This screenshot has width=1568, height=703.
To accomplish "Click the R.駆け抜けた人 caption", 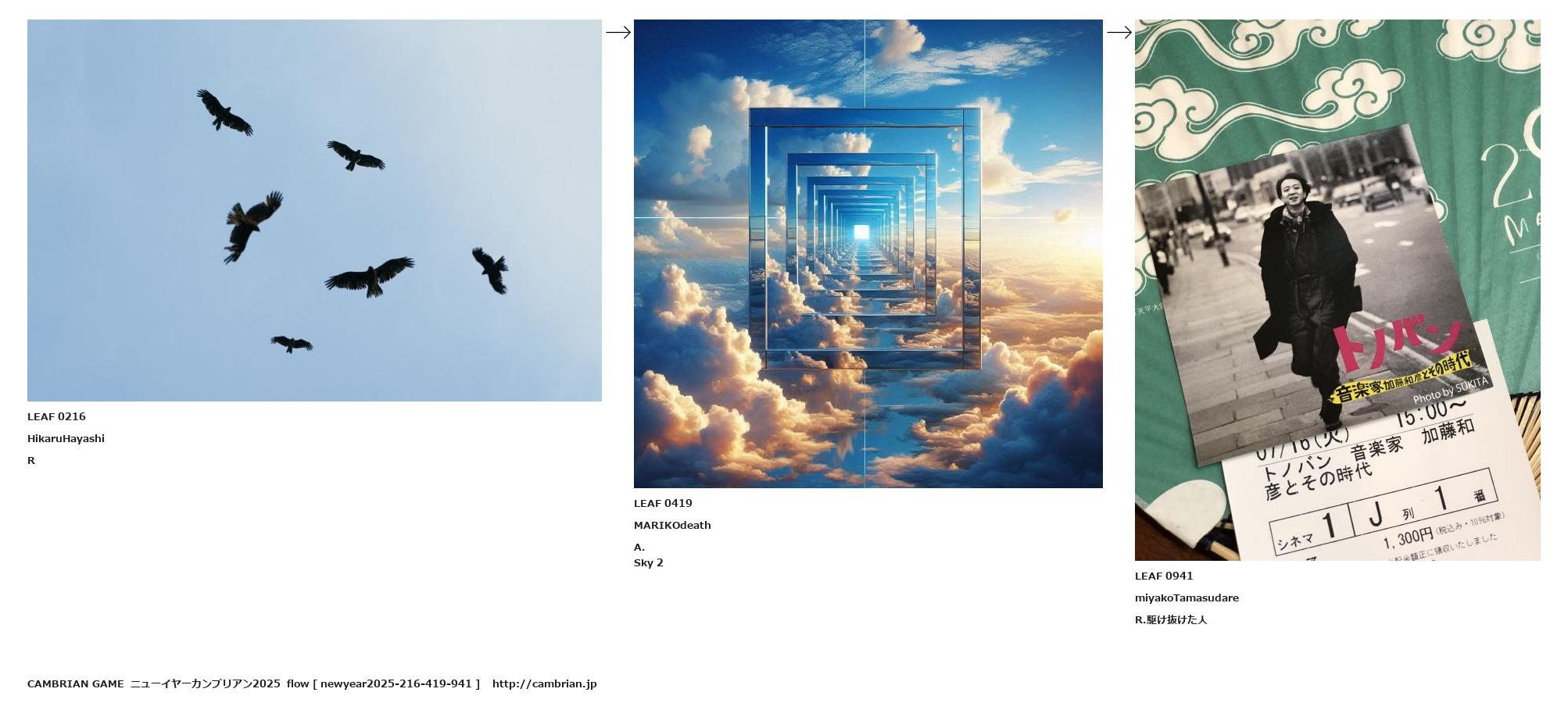I will 1171,620.
